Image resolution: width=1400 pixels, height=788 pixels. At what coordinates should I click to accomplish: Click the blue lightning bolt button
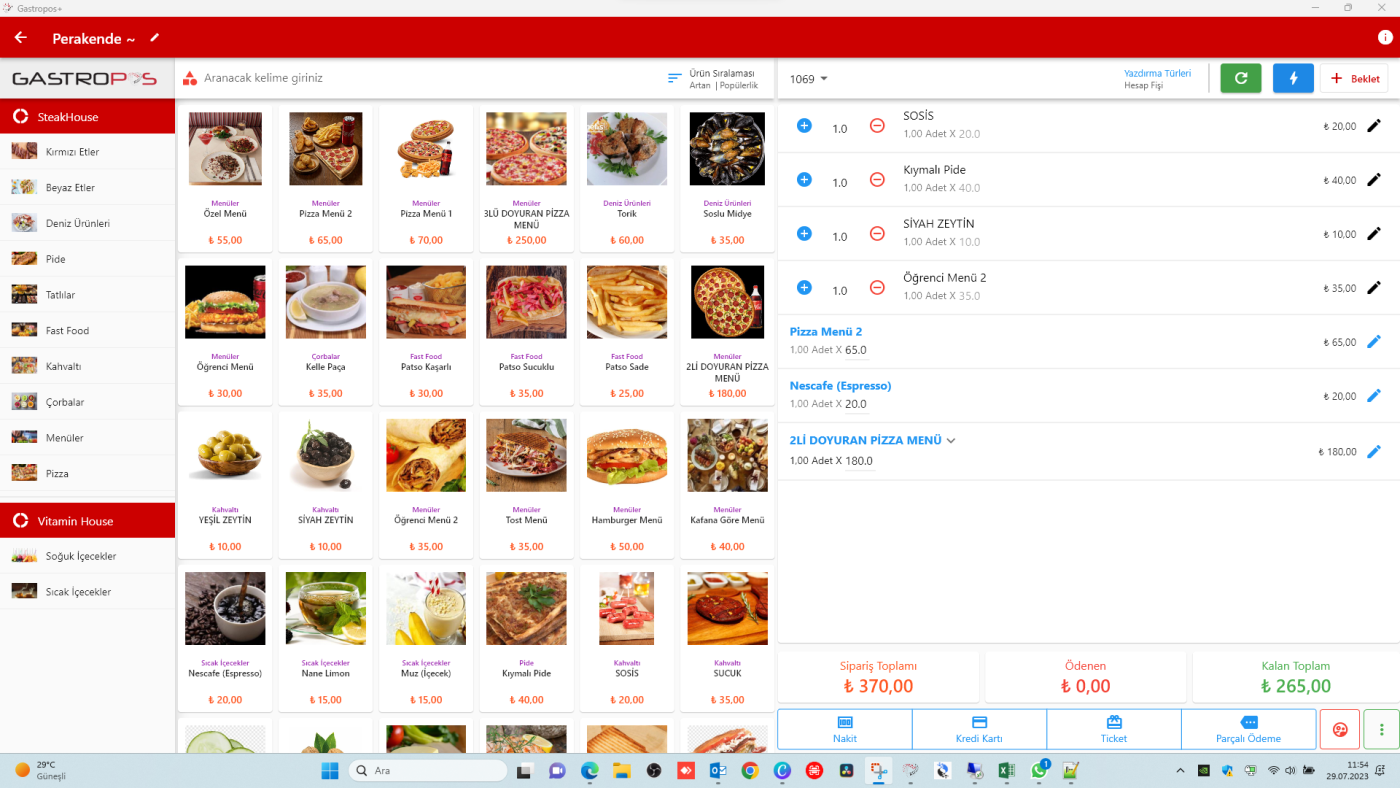tap(1293, 78)
